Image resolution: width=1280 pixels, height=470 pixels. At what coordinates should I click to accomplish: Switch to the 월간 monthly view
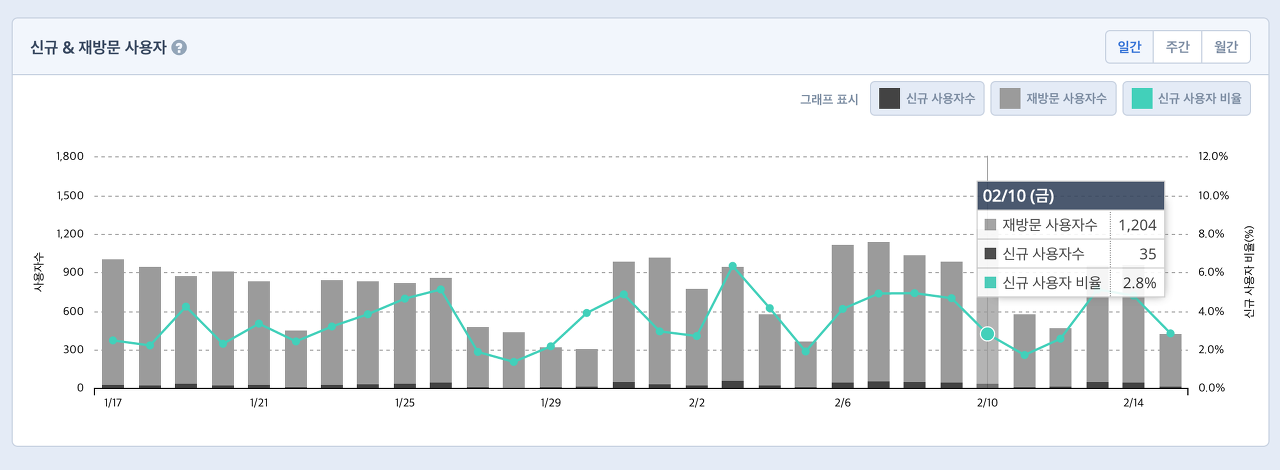tap(1226, 47)
